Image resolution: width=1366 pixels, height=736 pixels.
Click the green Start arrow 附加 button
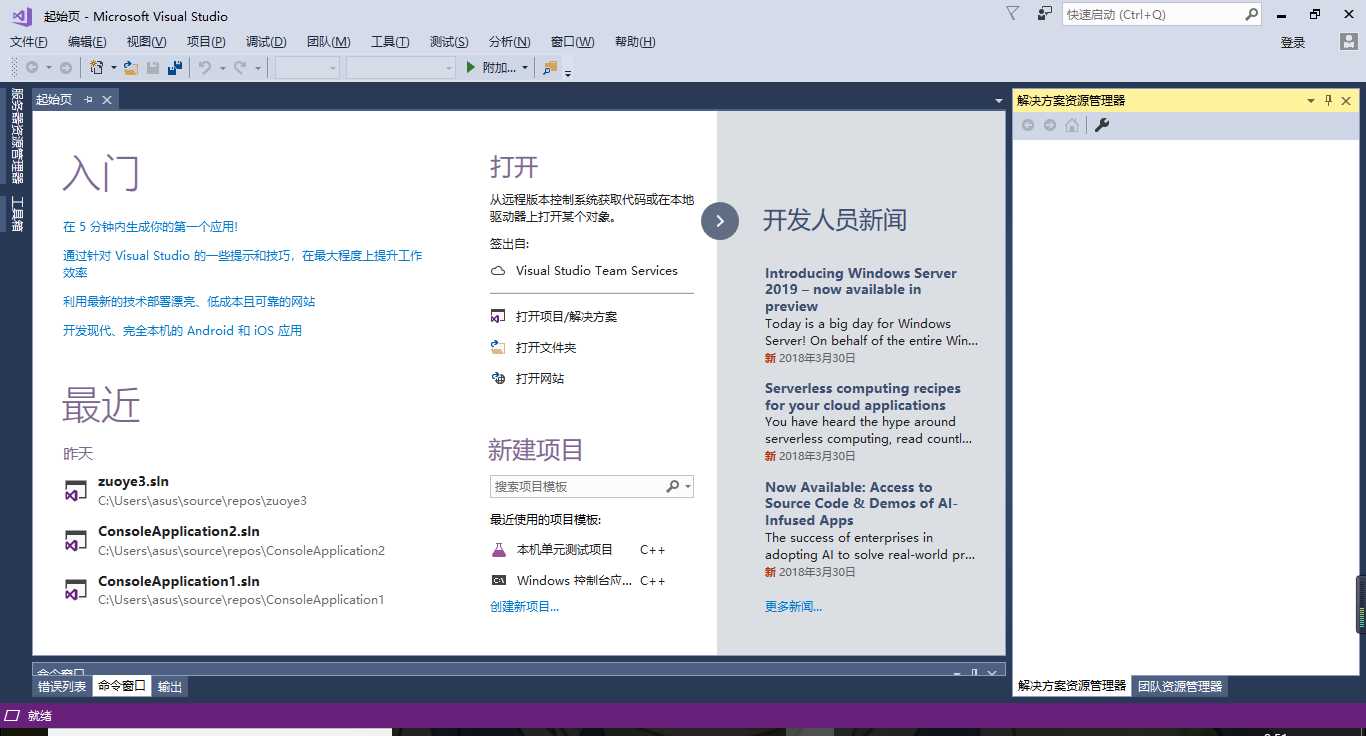[x=492, y=67]
